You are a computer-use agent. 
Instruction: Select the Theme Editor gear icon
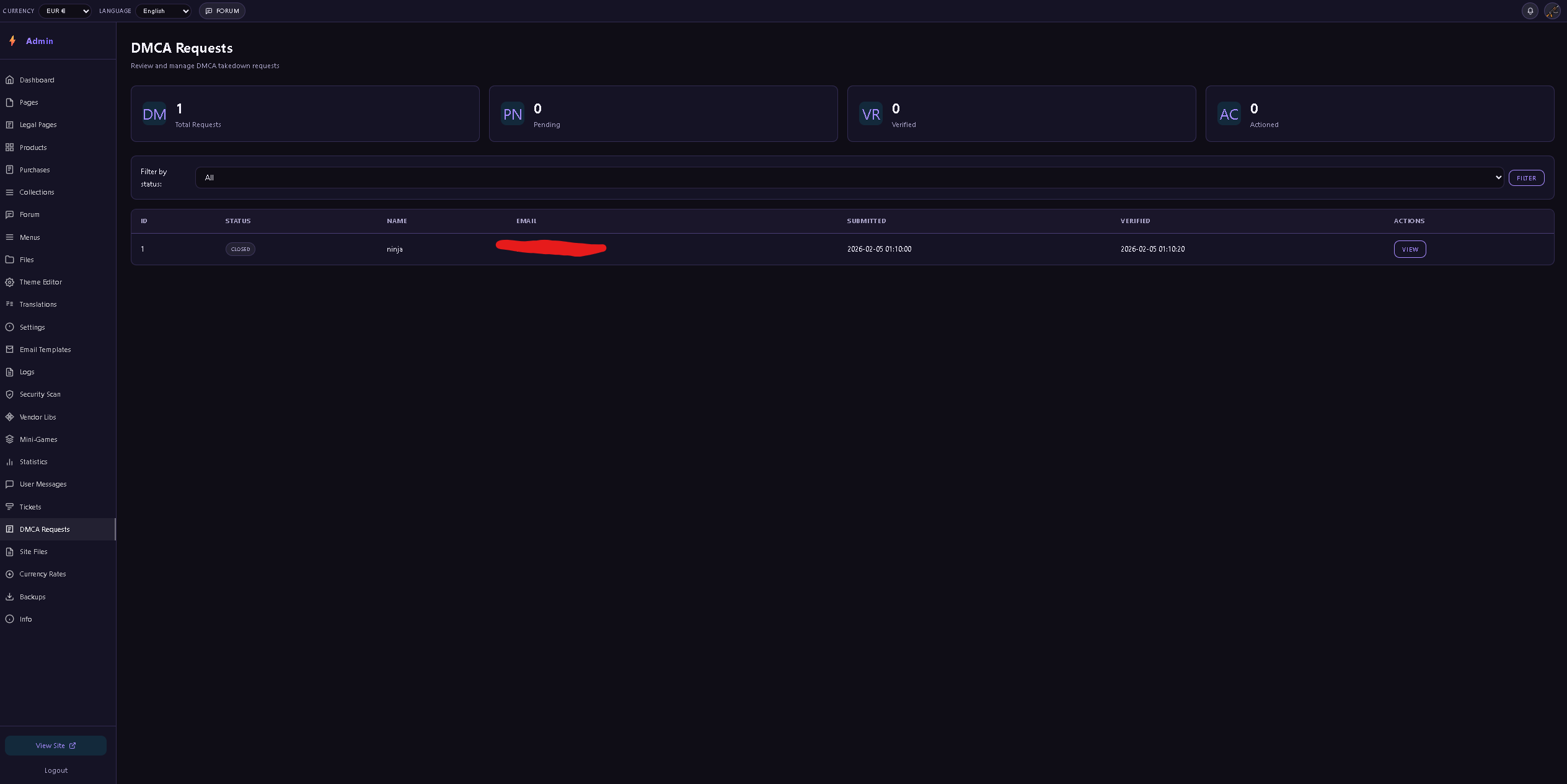pyautogui.click(x=10, y=282)
